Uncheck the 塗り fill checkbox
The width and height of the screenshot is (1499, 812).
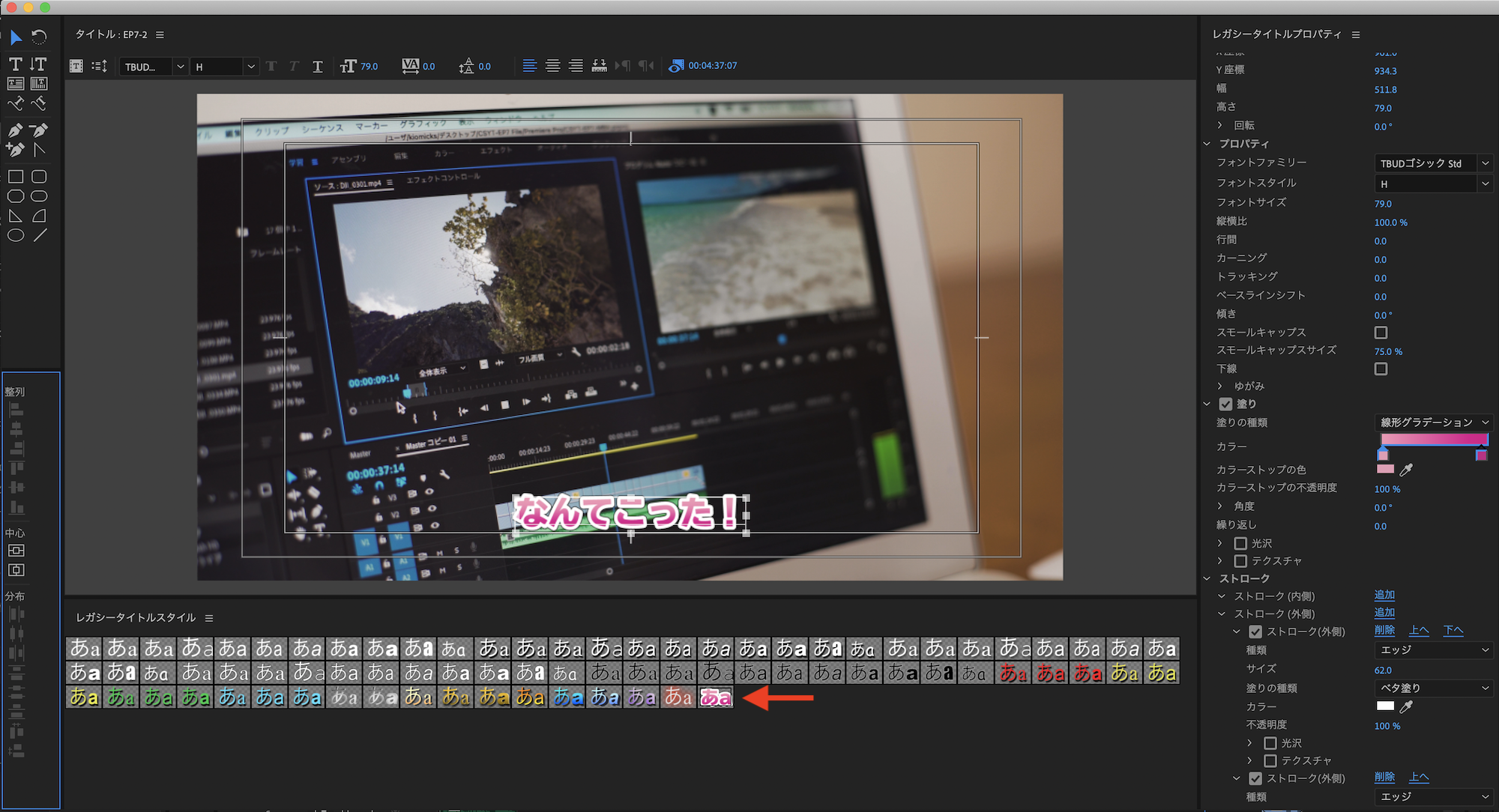coord(1225,405)
